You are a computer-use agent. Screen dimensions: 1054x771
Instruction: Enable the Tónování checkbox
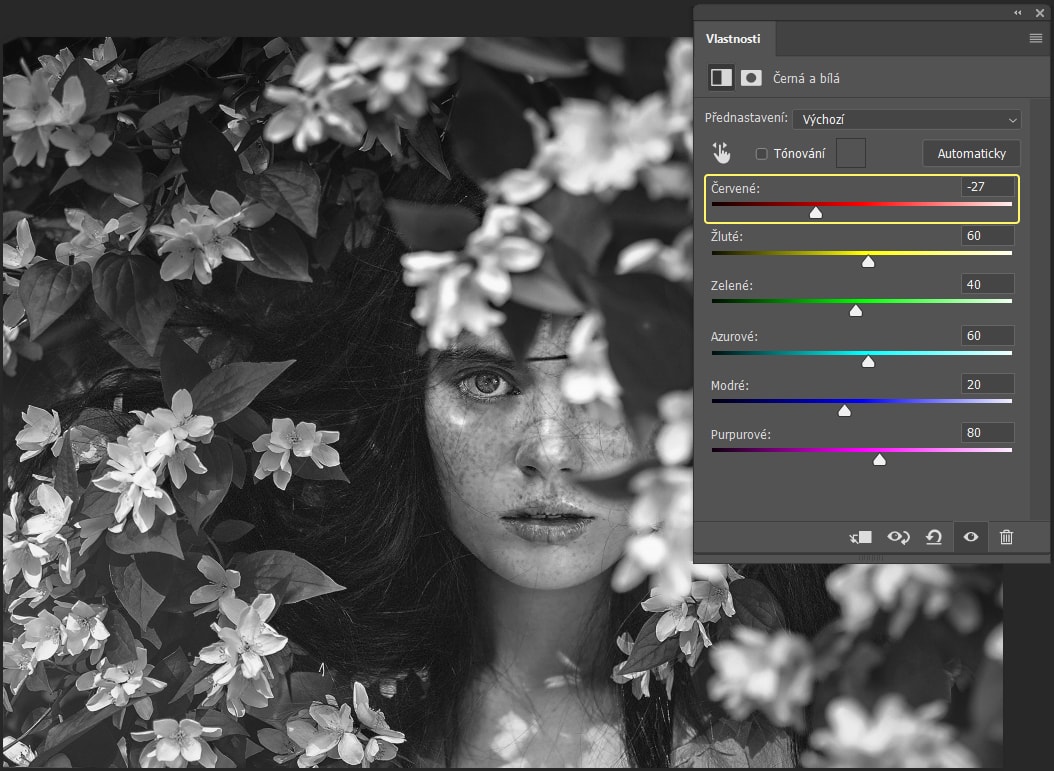(x=762, y=154)
